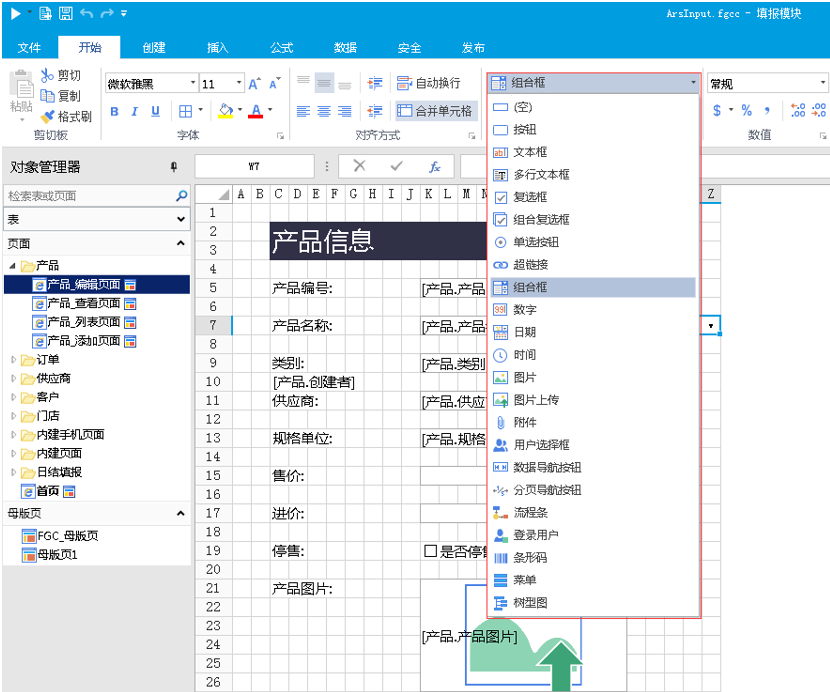Click 自动换行 wrap text button
Screen dimensions: 830x692
pos(428,84)
